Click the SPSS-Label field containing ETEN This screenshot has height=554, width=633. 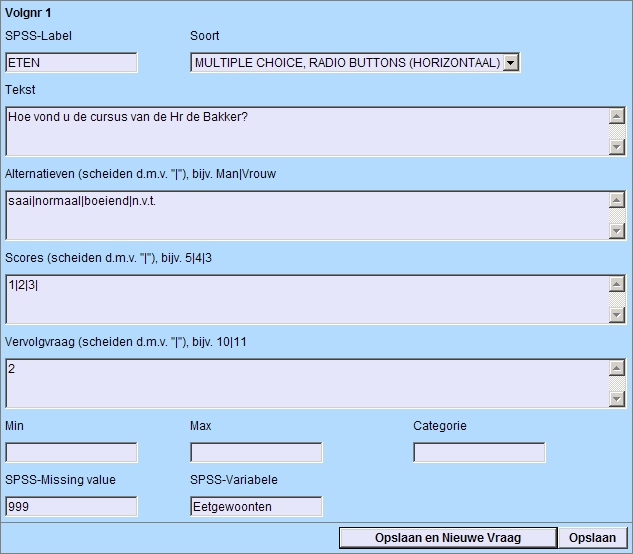click(x=71, y=63)
